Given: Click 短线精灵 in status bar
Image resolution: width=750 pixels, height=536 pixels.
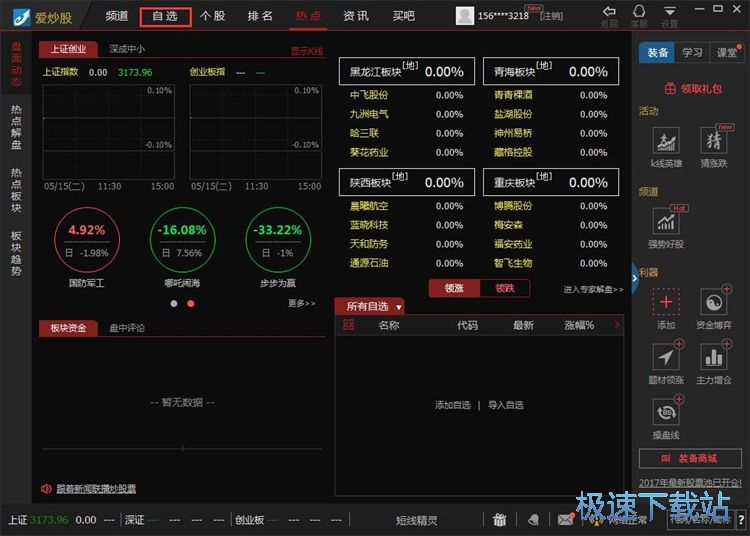Looking at the screenshot, I should (x=416, y=520).
